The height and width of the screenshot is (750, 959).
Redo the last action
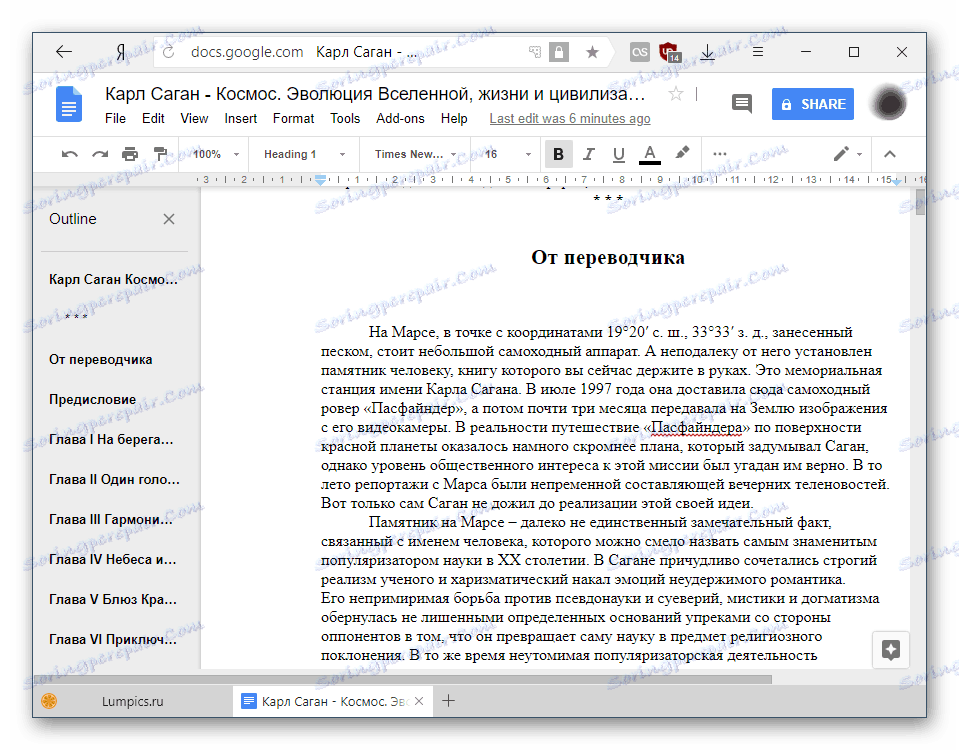point(100,154)
